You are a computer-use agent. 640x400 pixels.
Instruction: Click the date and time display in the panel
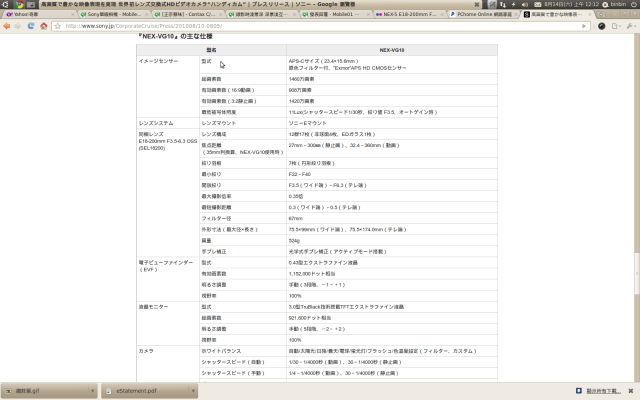[x=571, y=4]
